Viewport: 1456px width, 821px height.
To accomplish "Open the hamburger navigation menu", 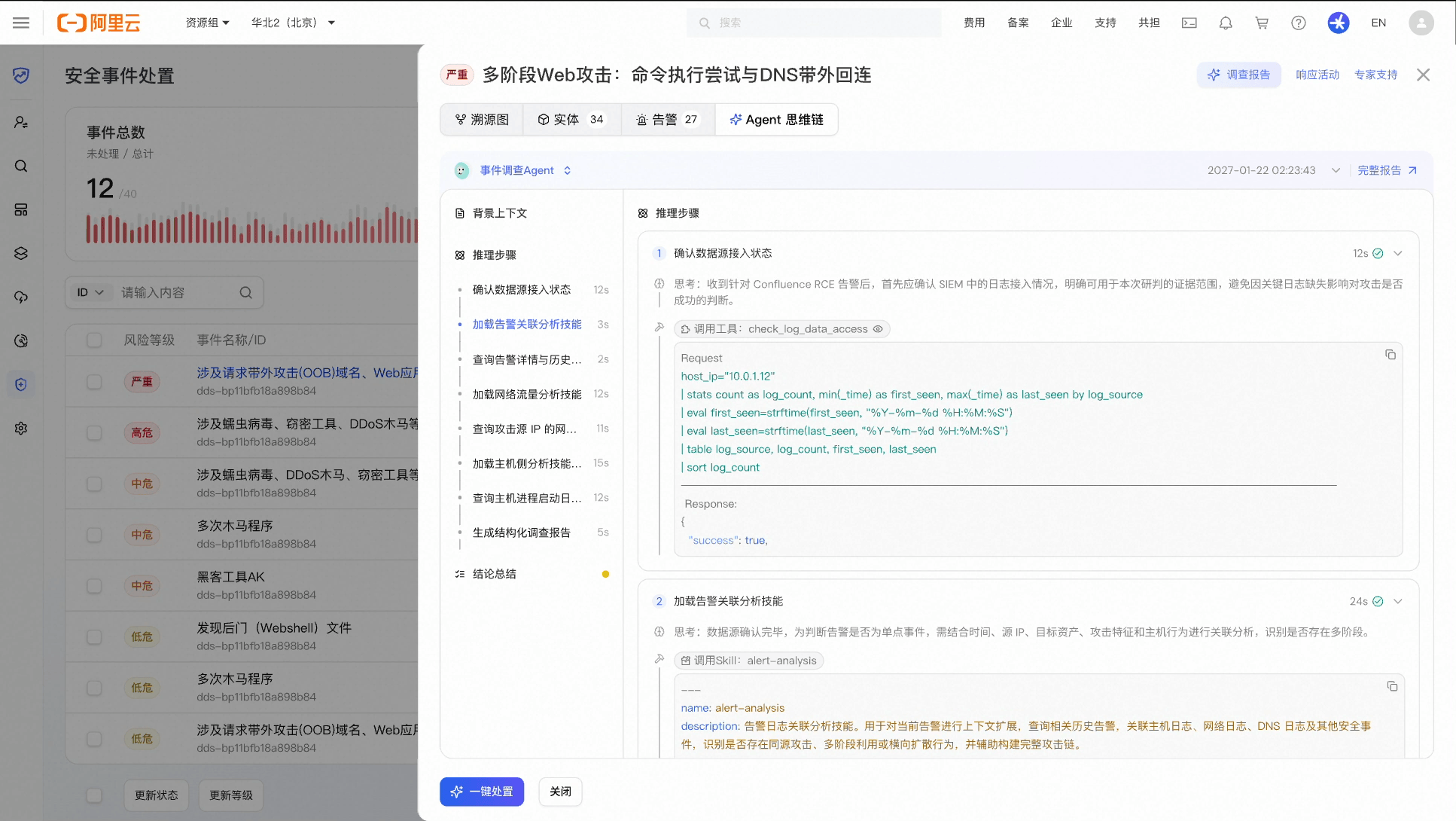I will pos(21,23).
